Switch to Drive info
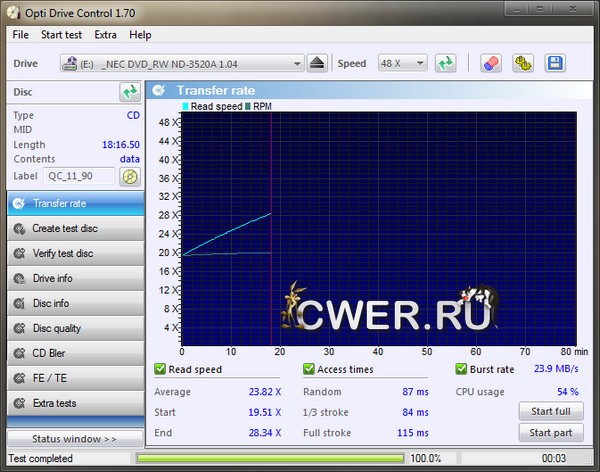The height and width of the screenshot is (472, 600). pos(75,278)
